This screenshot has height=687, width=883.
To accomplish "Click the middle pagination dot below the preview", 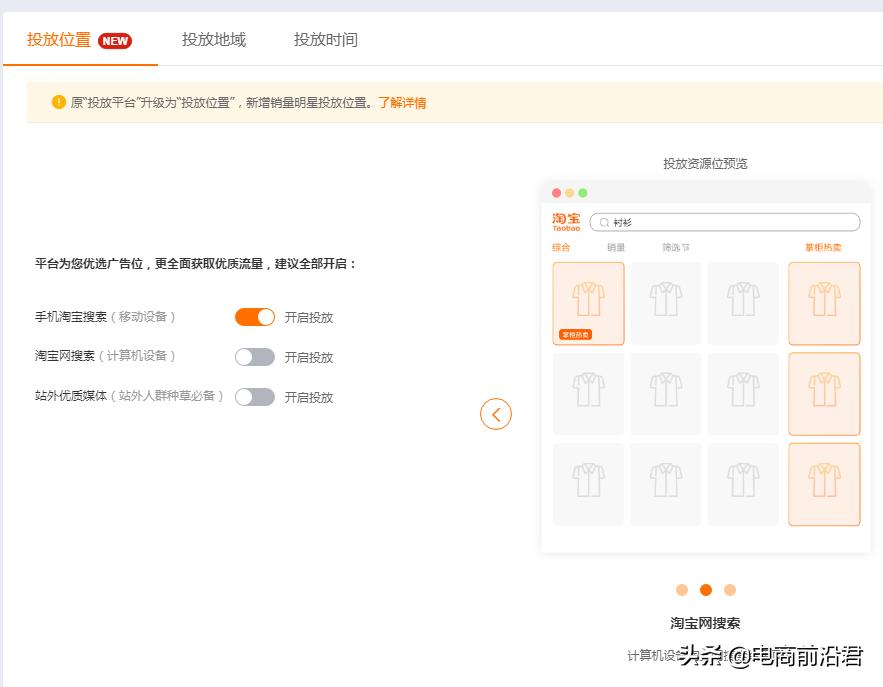I will tap(706, 590).
